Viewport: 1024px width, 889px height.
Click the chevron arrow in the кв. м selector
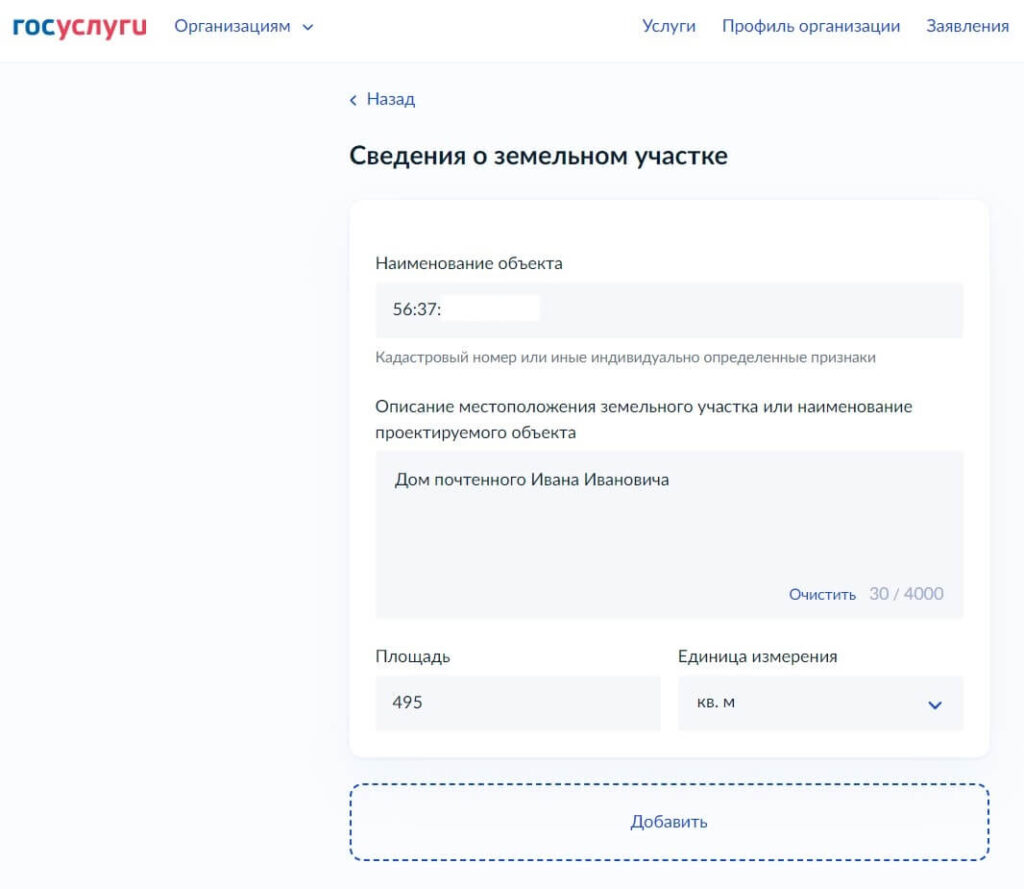(935, 705)
